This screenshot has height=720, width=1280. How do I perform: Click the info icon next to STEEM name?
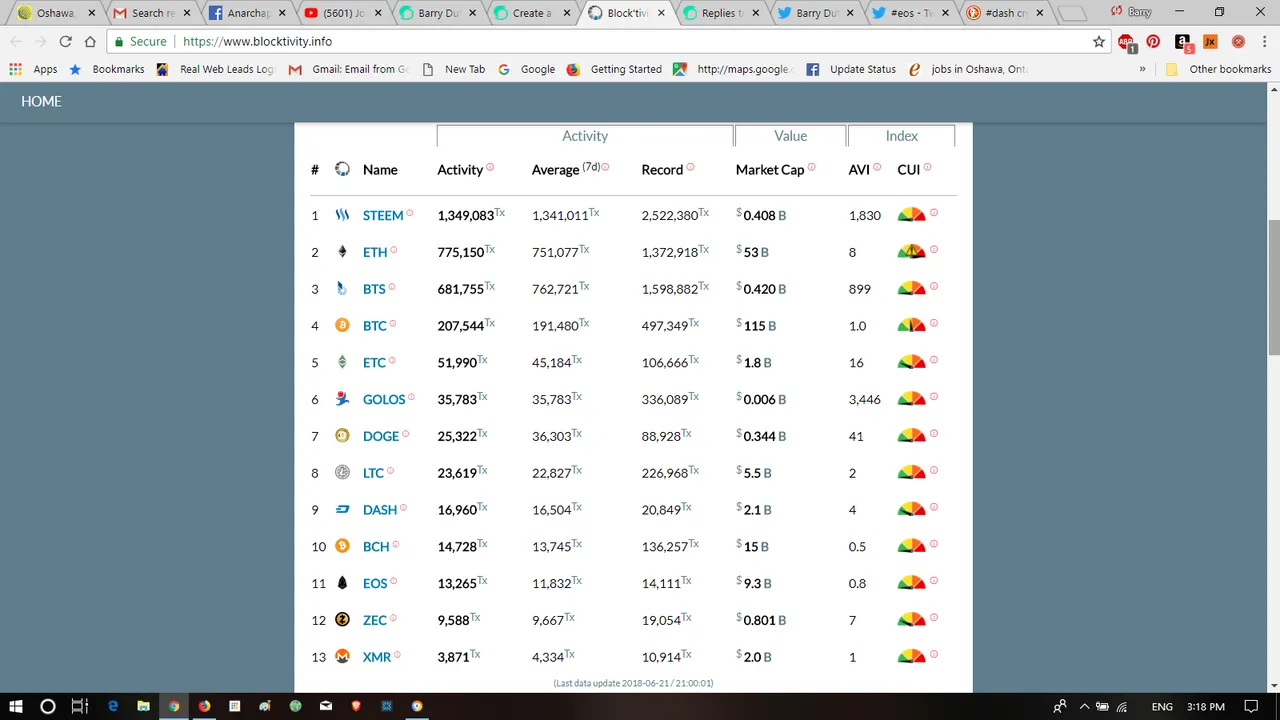410,213
